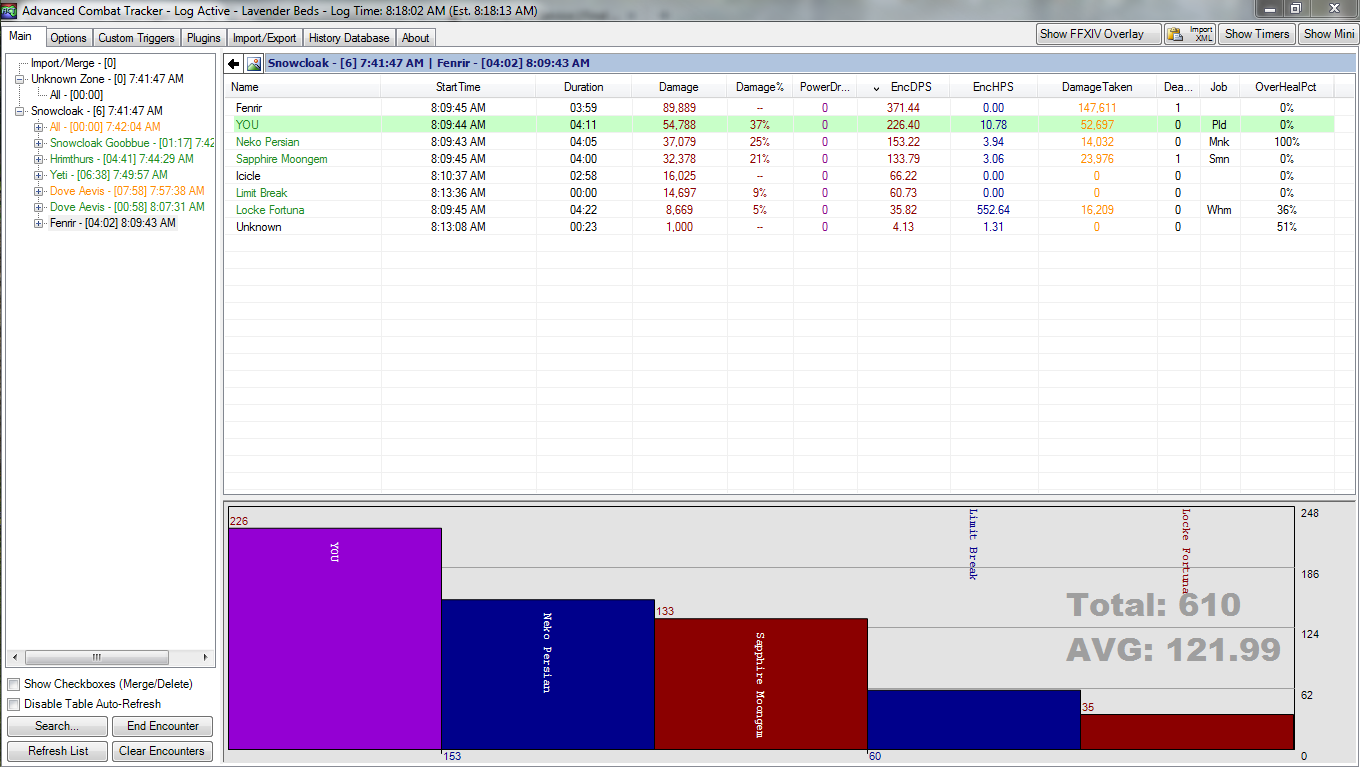Image resolution: width=1360 pixels, height=767 pixels.
Task: Click the horizontal scrollbar thumb in encounter tree
Action: (x=97, y=658)
